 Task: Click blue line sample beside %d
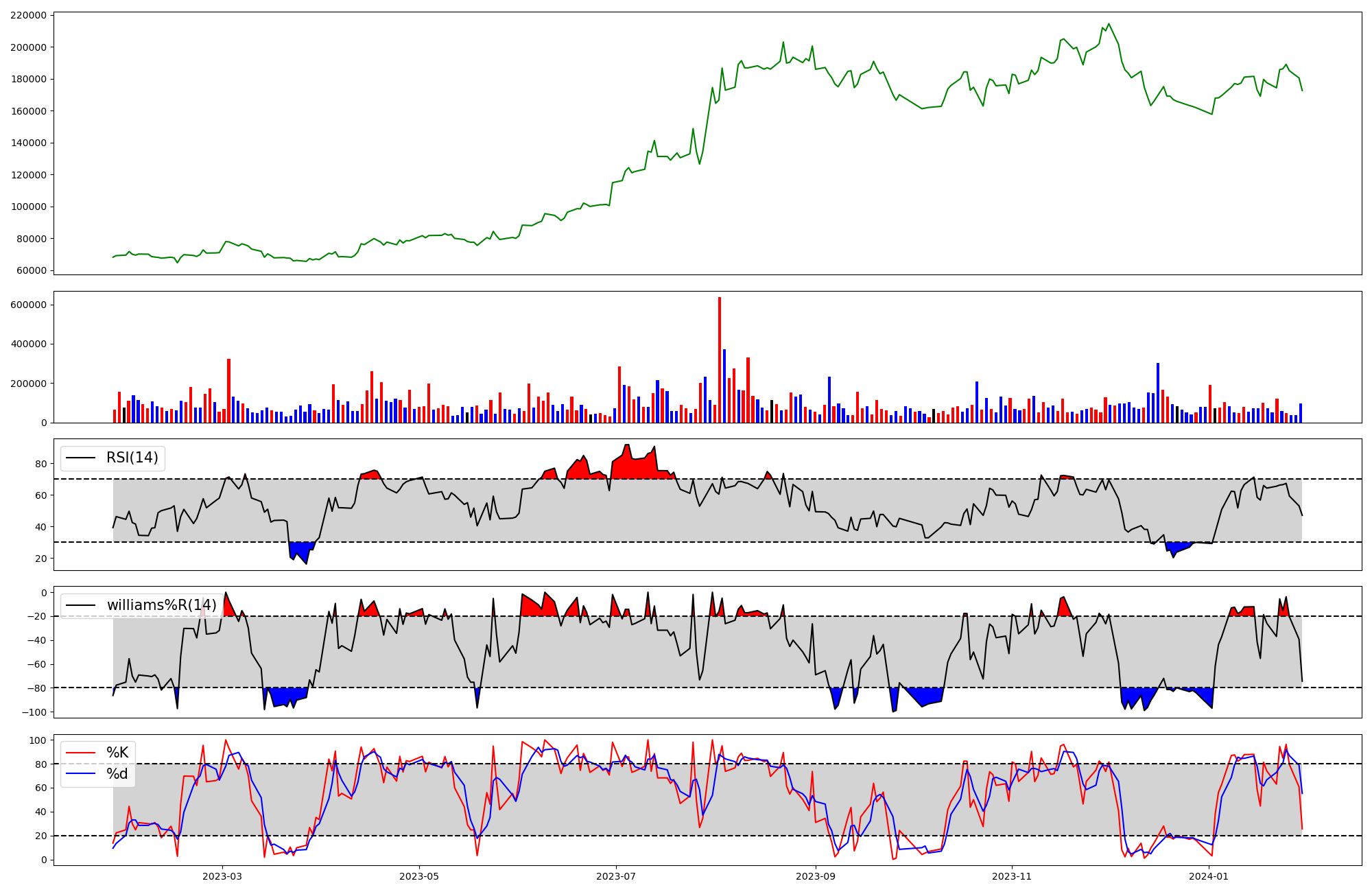[x=80, y=775]
